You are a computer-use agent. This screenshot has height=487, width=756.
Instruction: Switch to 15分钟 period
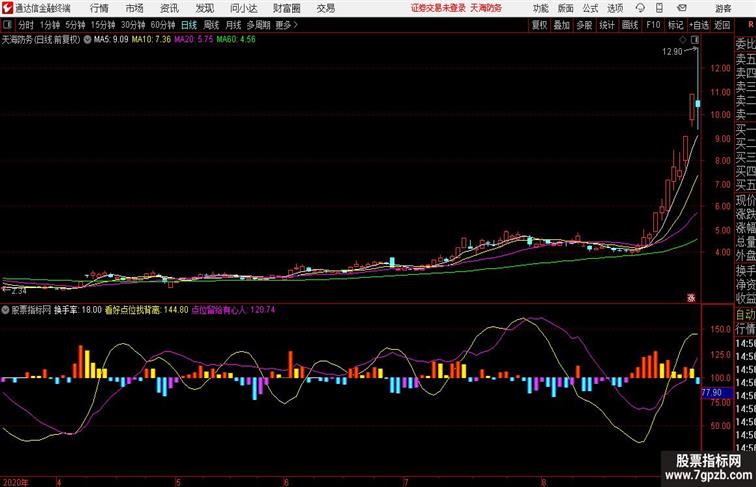[103, 25]
